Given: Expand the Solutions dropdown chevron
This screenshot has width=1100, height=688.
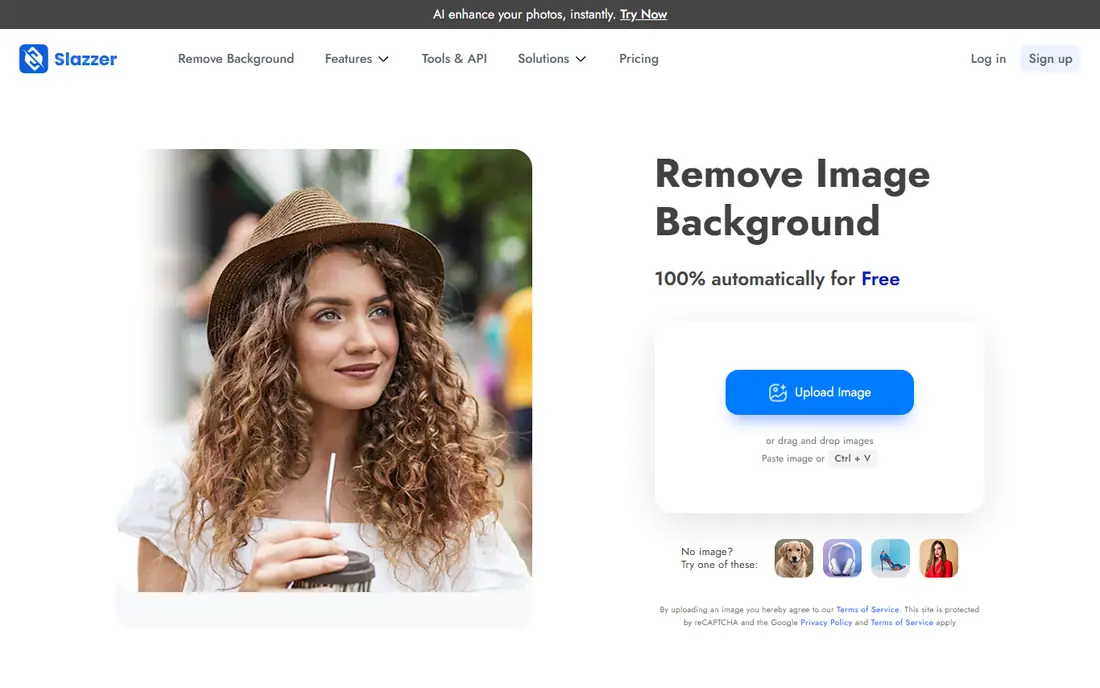Looking at the screenshot, I should click(x=581, y=59).
